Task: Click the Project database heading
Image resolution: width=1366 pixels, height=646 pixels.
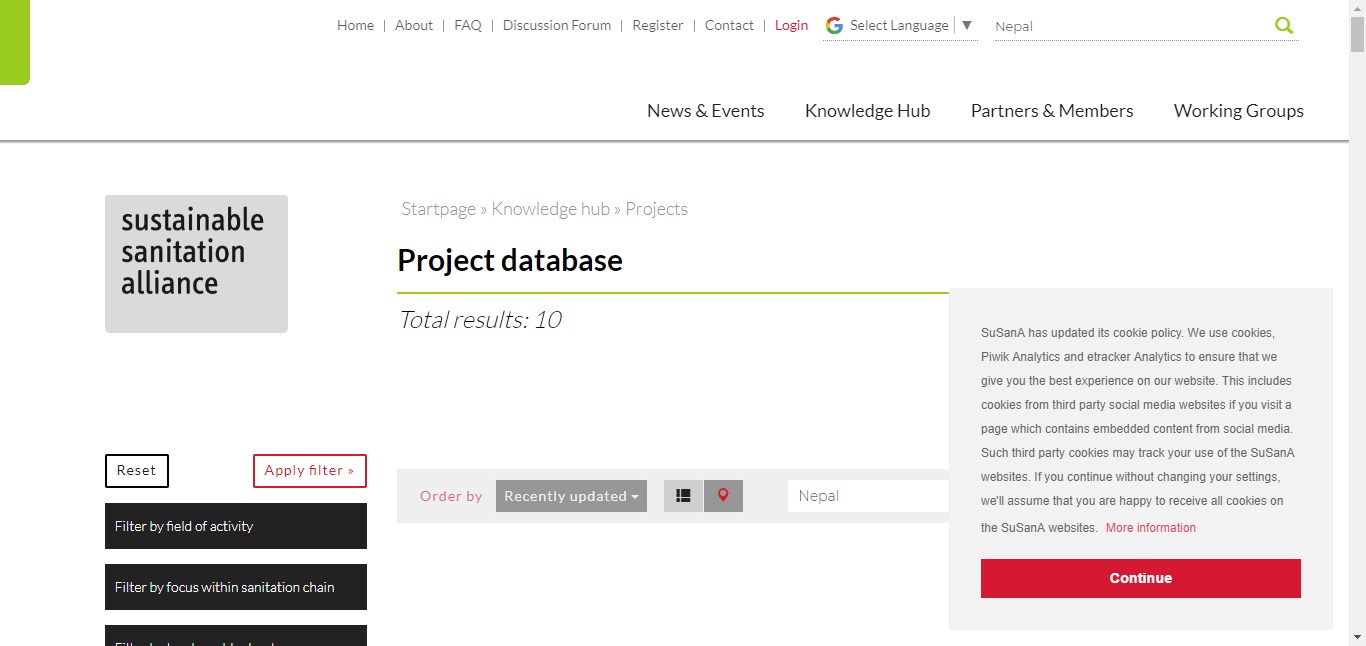Action: pos(510,261)
